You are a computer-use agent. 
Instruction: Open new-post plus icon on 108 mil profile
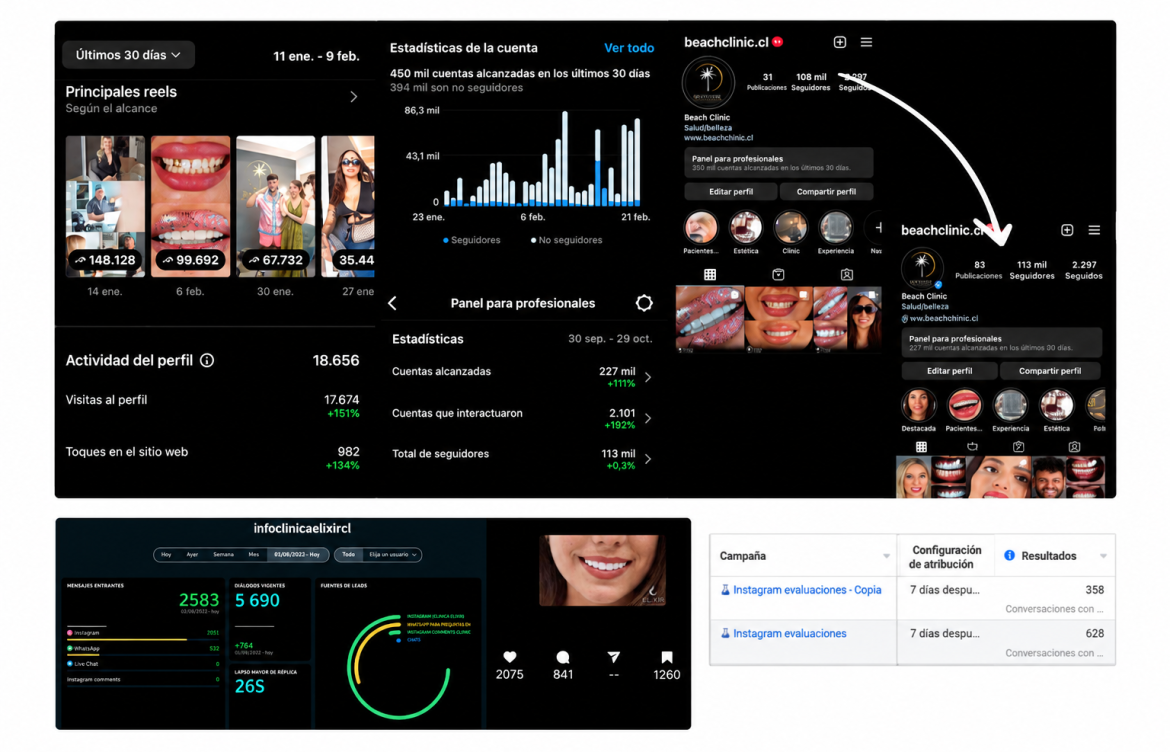pos(839,42)
